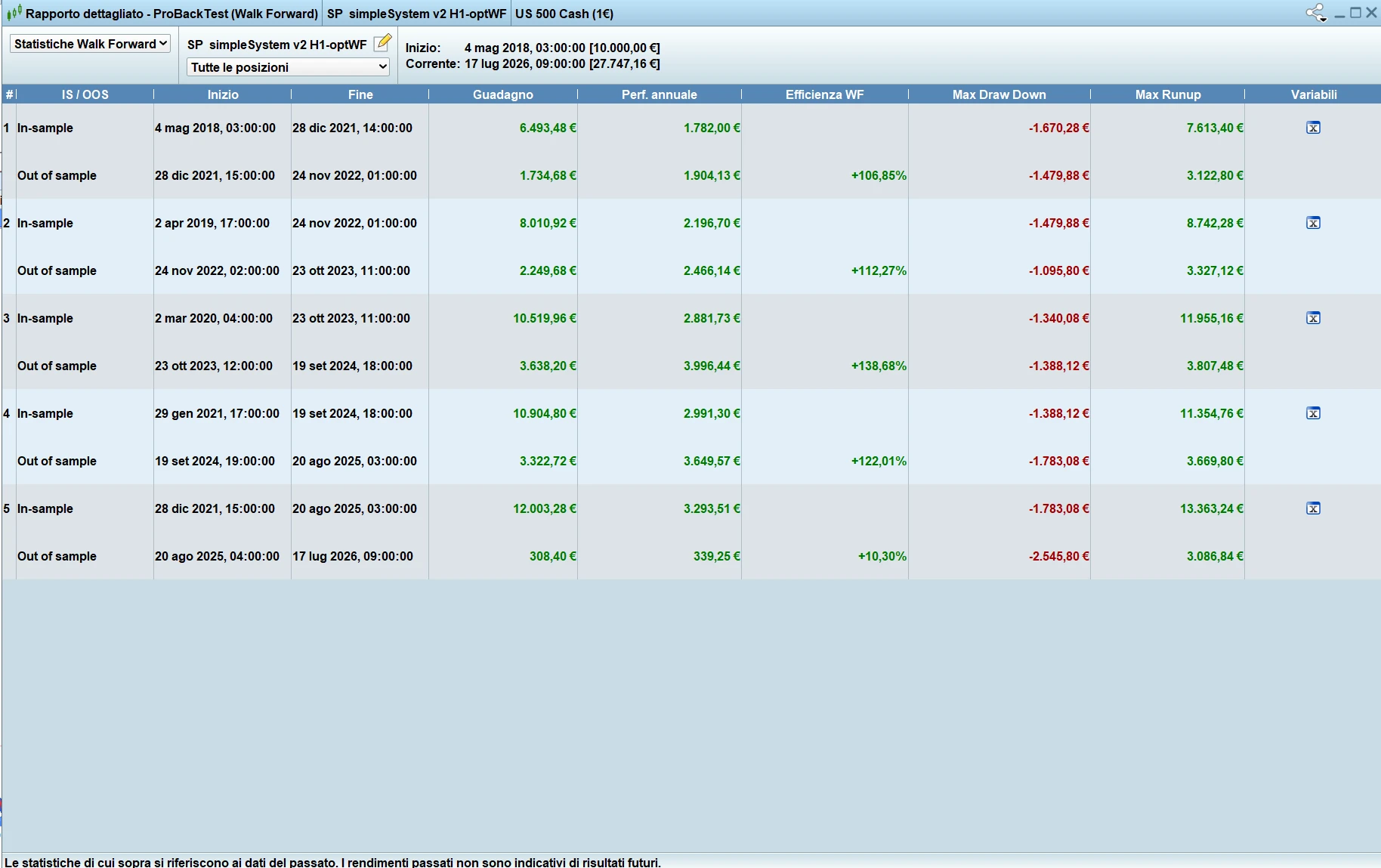Click gain value 6.493,48 €
1381x868 pixels.
coord(548,128)
